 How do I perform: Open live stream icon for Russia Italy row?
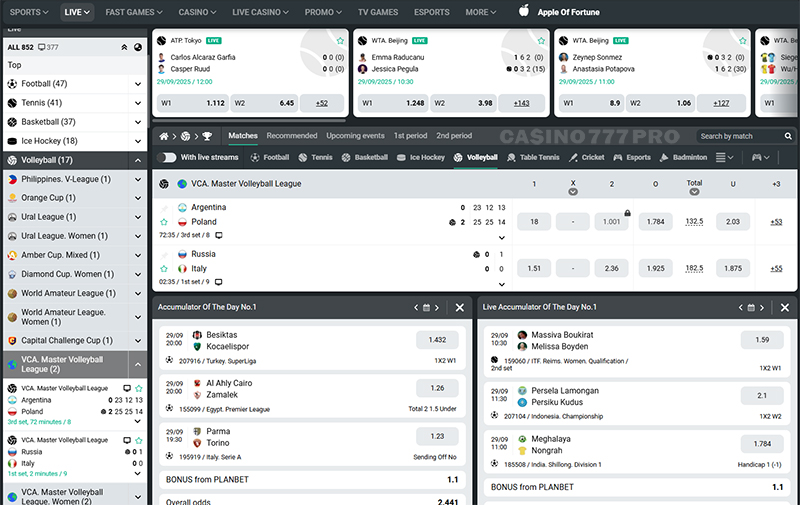[219, 282]
